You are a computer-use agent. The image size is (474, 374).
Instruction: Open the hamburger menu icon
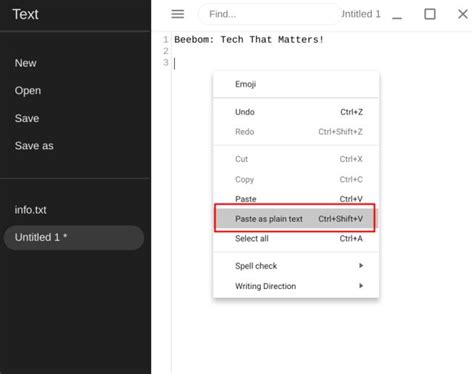177,14
